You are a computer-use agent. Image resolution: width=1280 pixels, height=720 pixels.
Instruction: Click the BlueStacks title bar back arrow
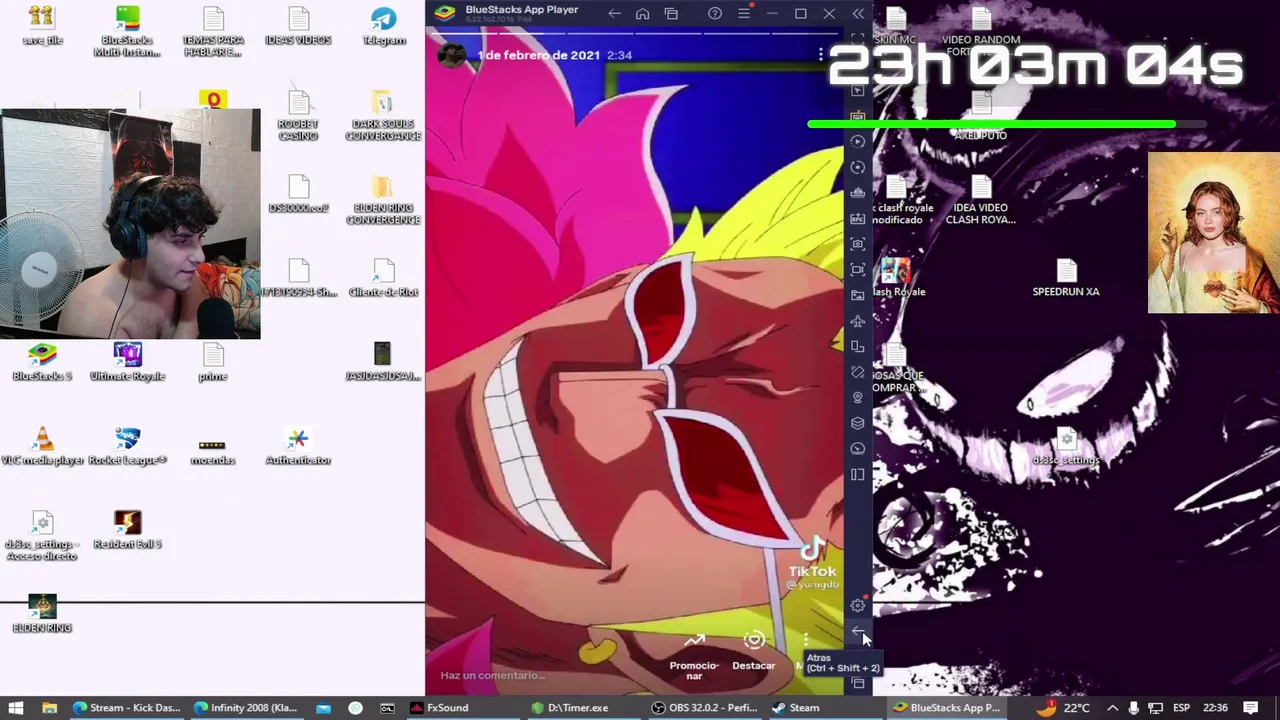[614, 14]
